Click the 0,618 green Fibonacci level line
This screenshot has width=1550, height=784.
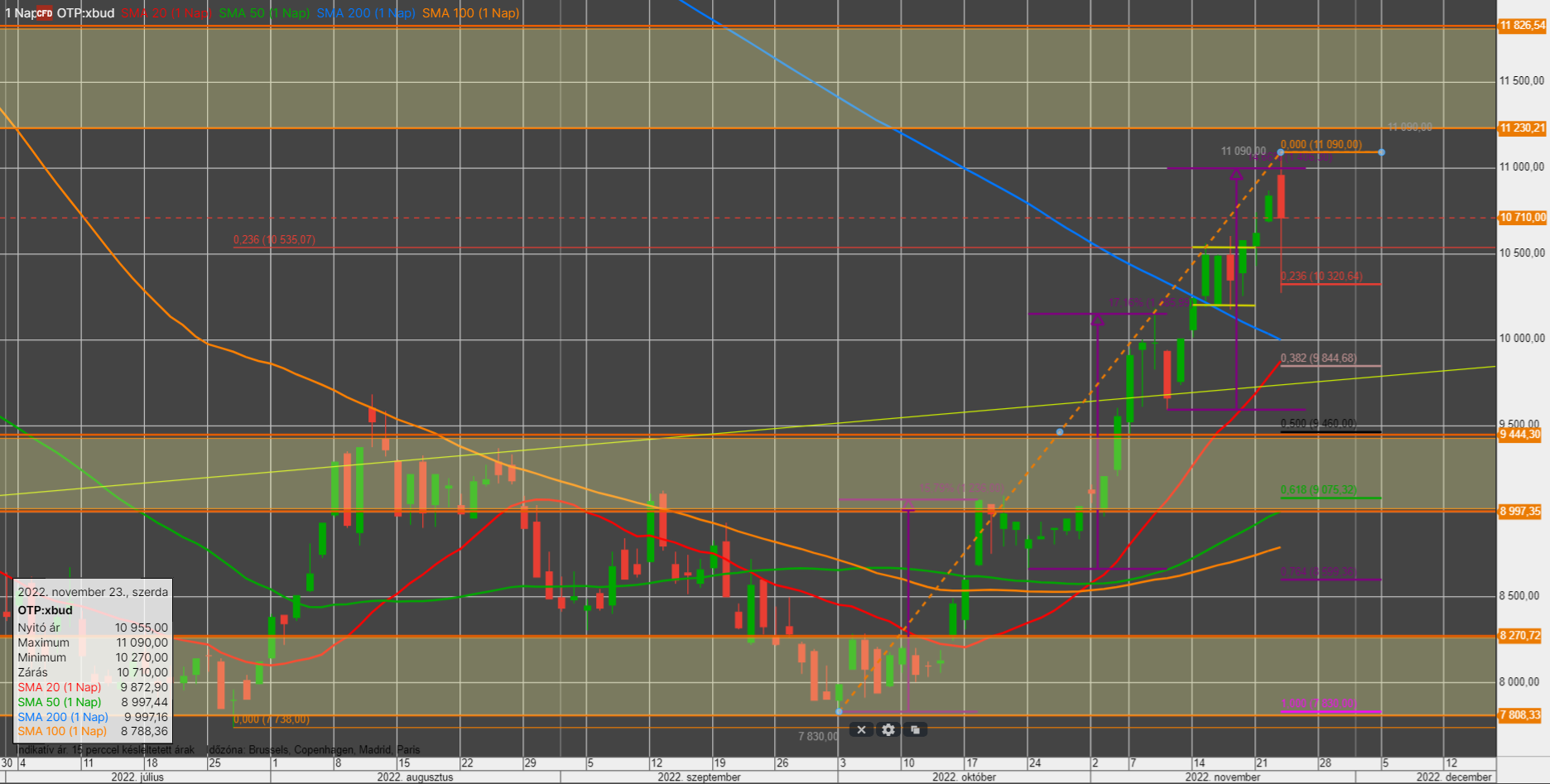tap(1331, 498)
